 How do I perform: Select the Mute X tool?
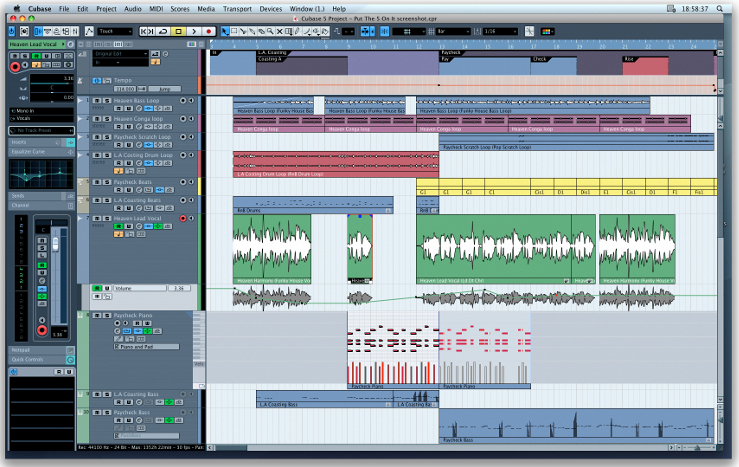tap(279, 32)
